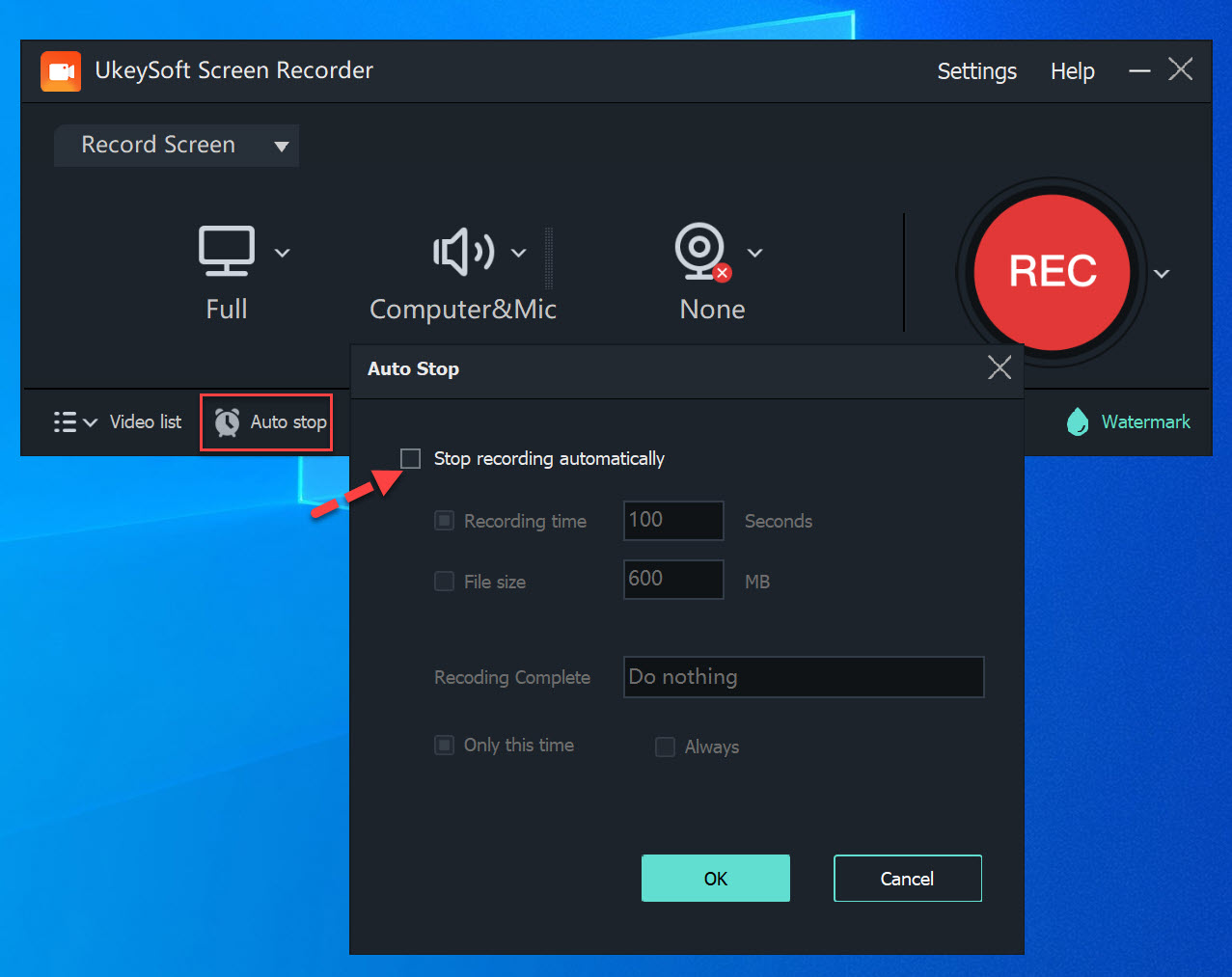Viewport: 1232px width, 977px height.
Task: Click the Full label under monitor
Action: 227,310
